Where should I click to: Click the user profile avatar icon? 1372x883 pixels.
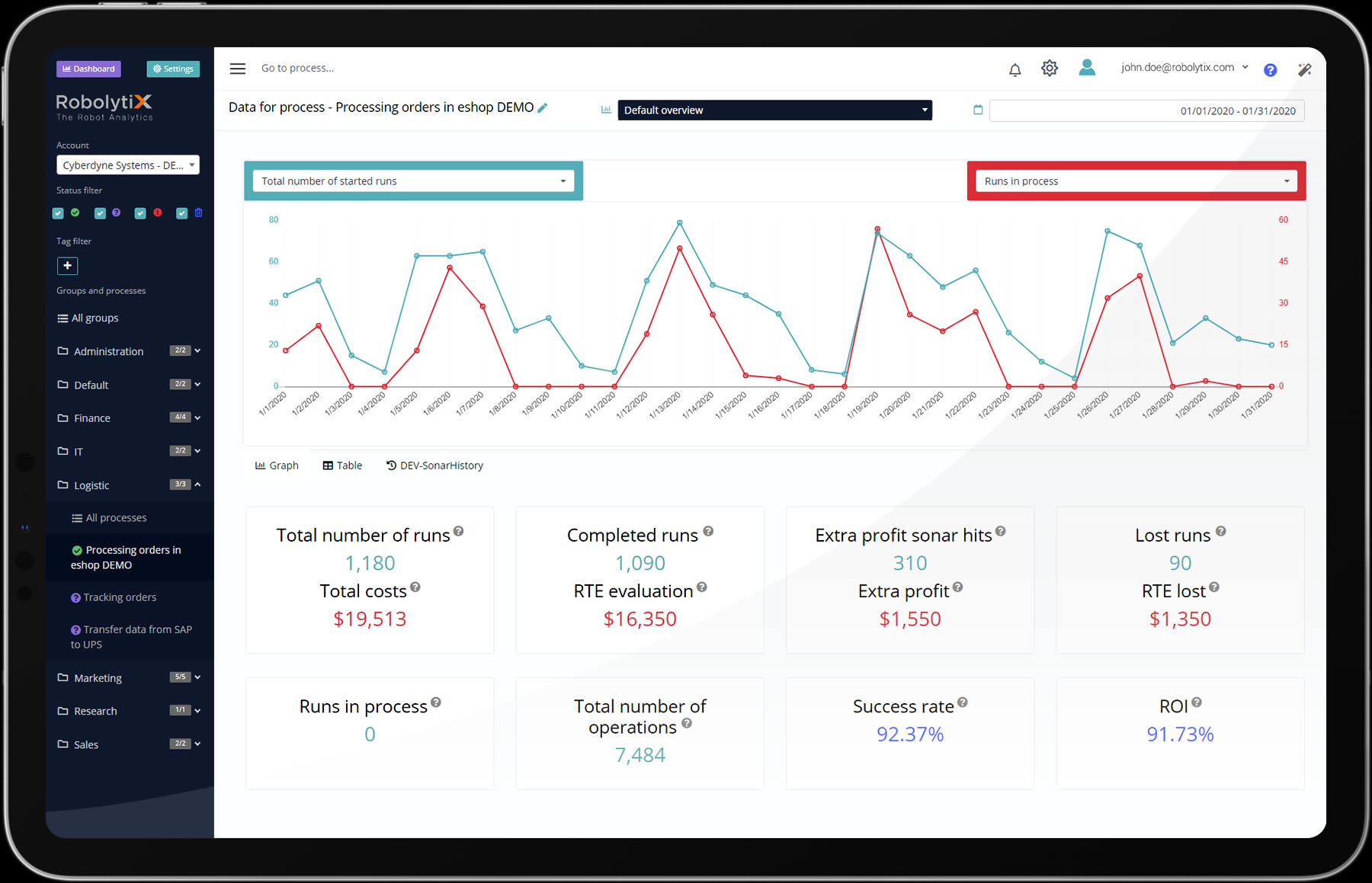click(1087, 68)
